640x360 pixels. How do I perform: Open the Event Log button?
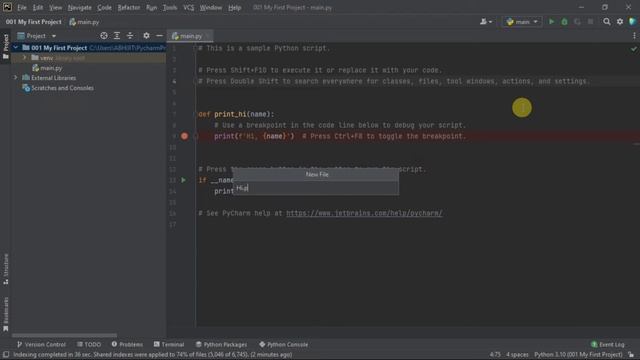pos(607,344)
